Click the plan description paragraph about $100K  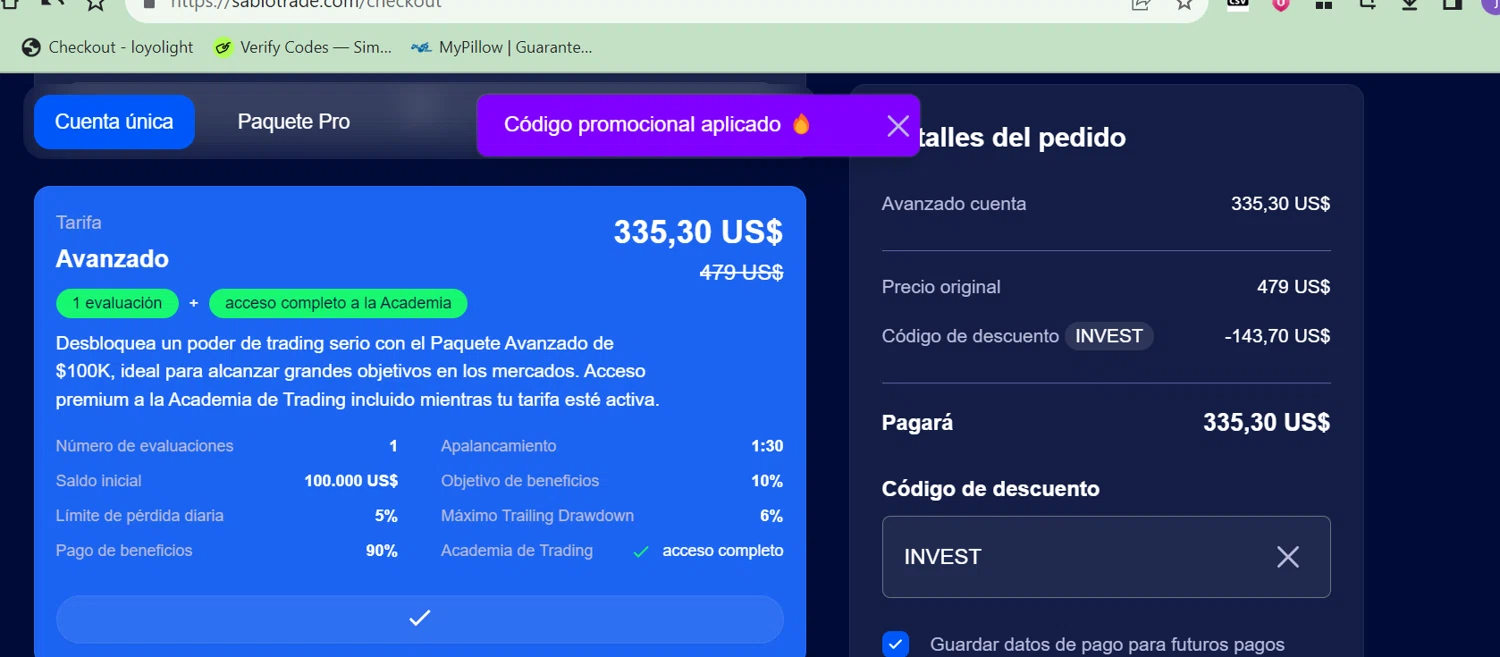[x=358, y=371]
